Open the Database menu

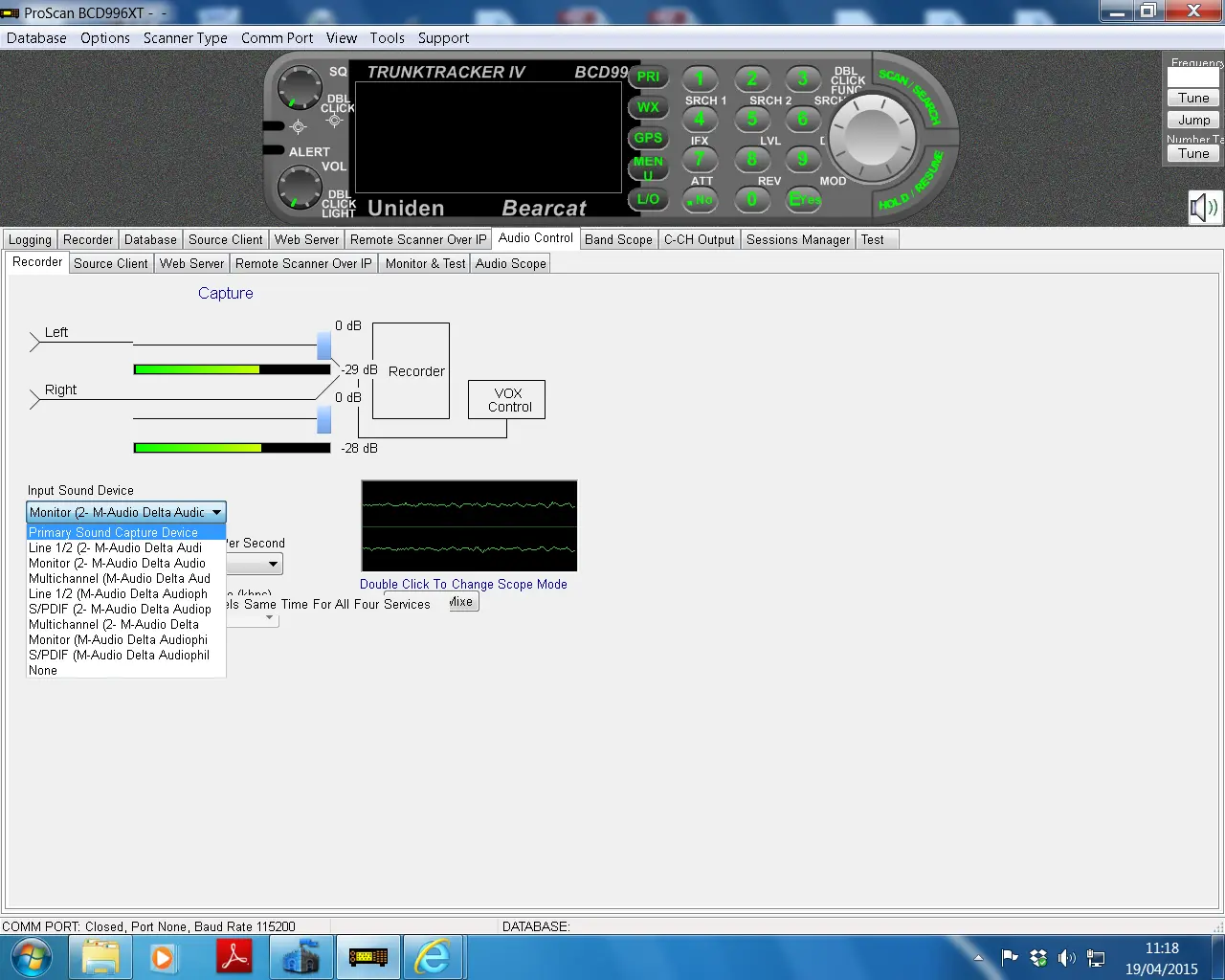[36, 38]
